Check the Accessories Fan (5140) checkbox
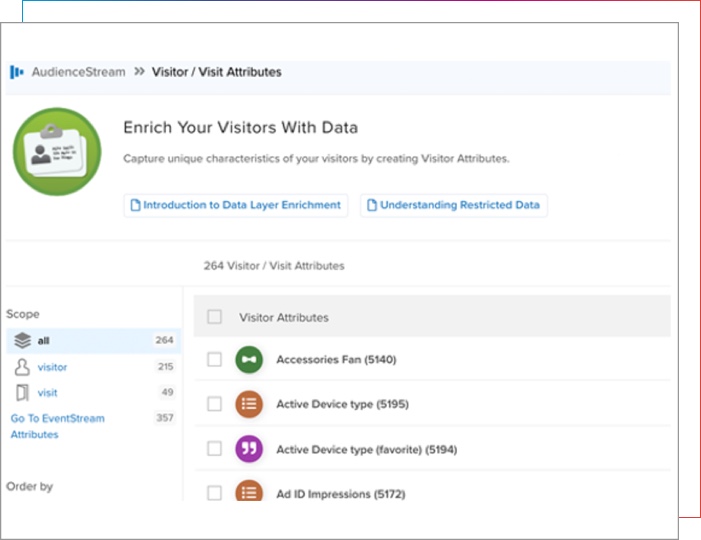The image size is (701, 540). [214, 360]
